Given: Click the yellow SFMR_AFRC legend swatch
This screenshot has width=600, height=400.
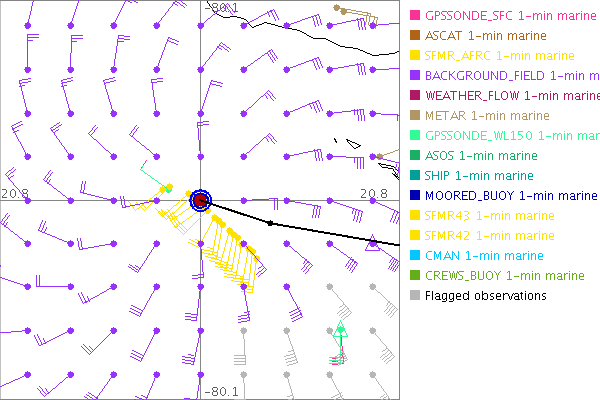Looking at the screenshot, I should (415, 56).
